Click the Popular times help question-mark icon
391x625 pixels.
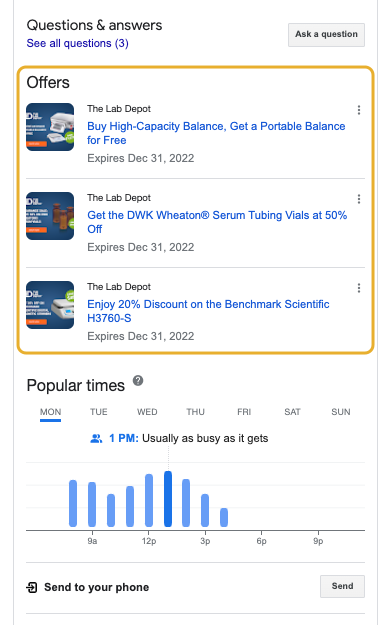point(138,380)
